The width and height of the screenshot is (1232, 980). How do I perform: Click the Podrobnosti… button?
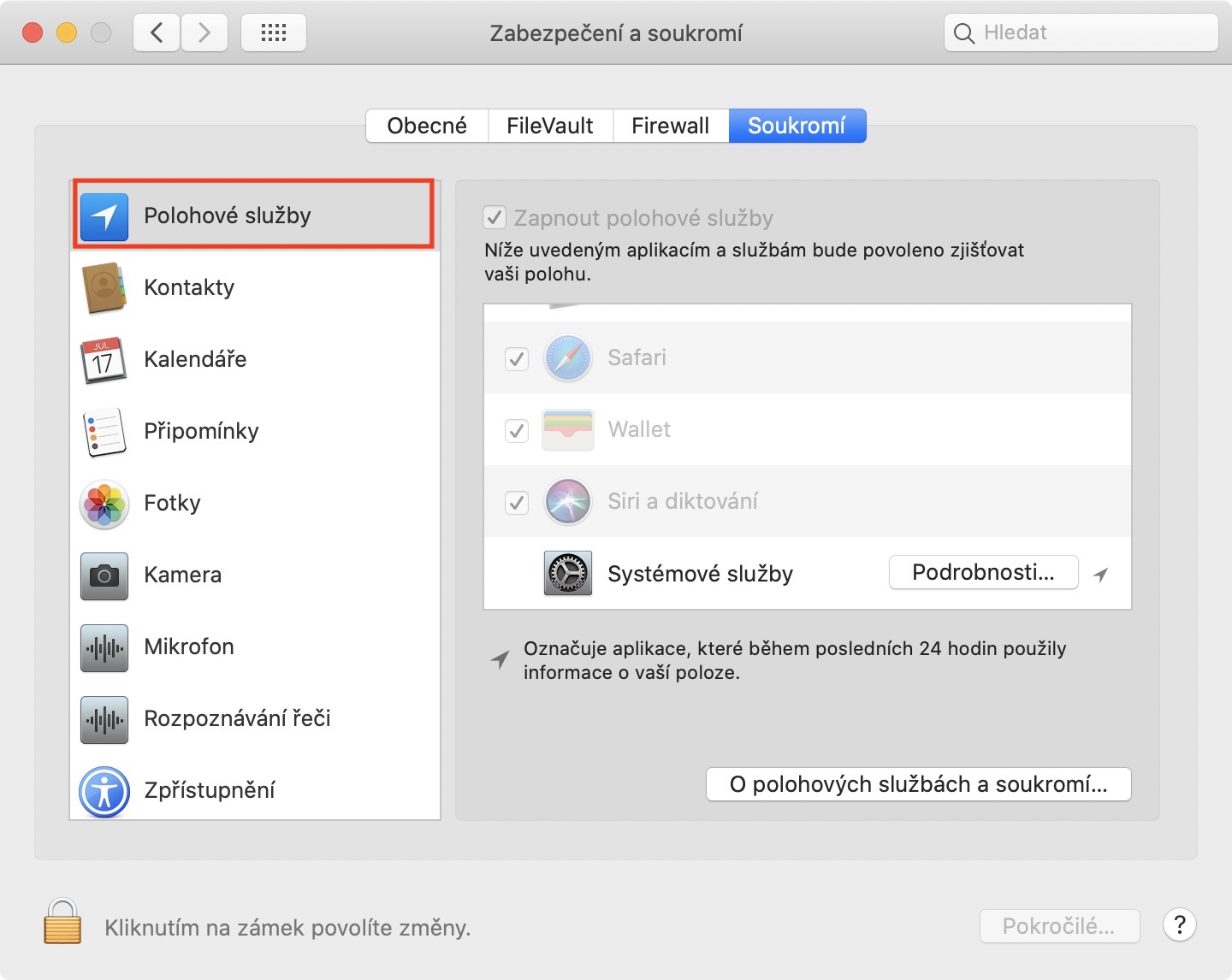983,572
